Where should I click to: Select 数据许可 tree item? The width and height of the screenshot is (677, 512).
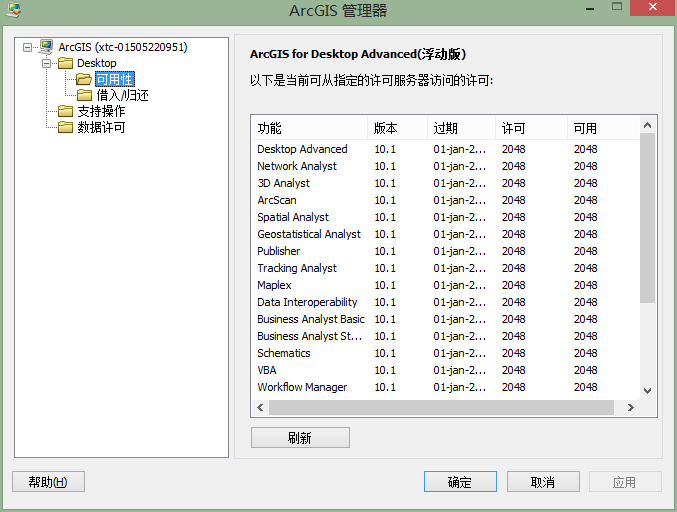101,127
